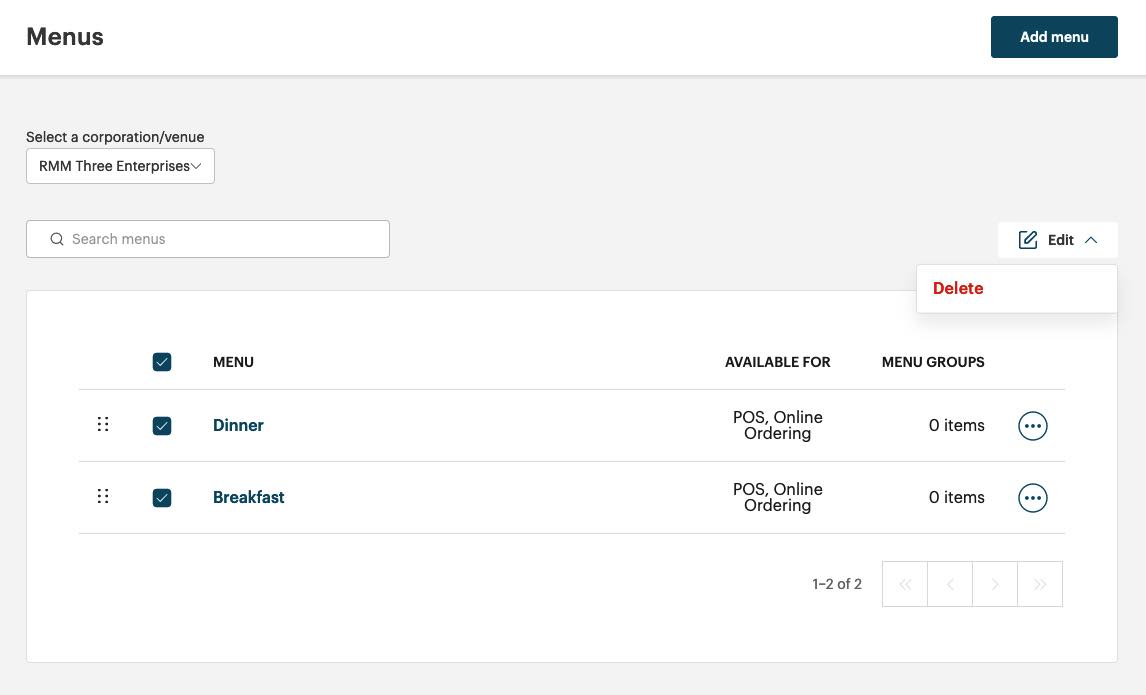Open the Dinner menu link
This screenshot has width=1146, height=695.
click(238, 425)
